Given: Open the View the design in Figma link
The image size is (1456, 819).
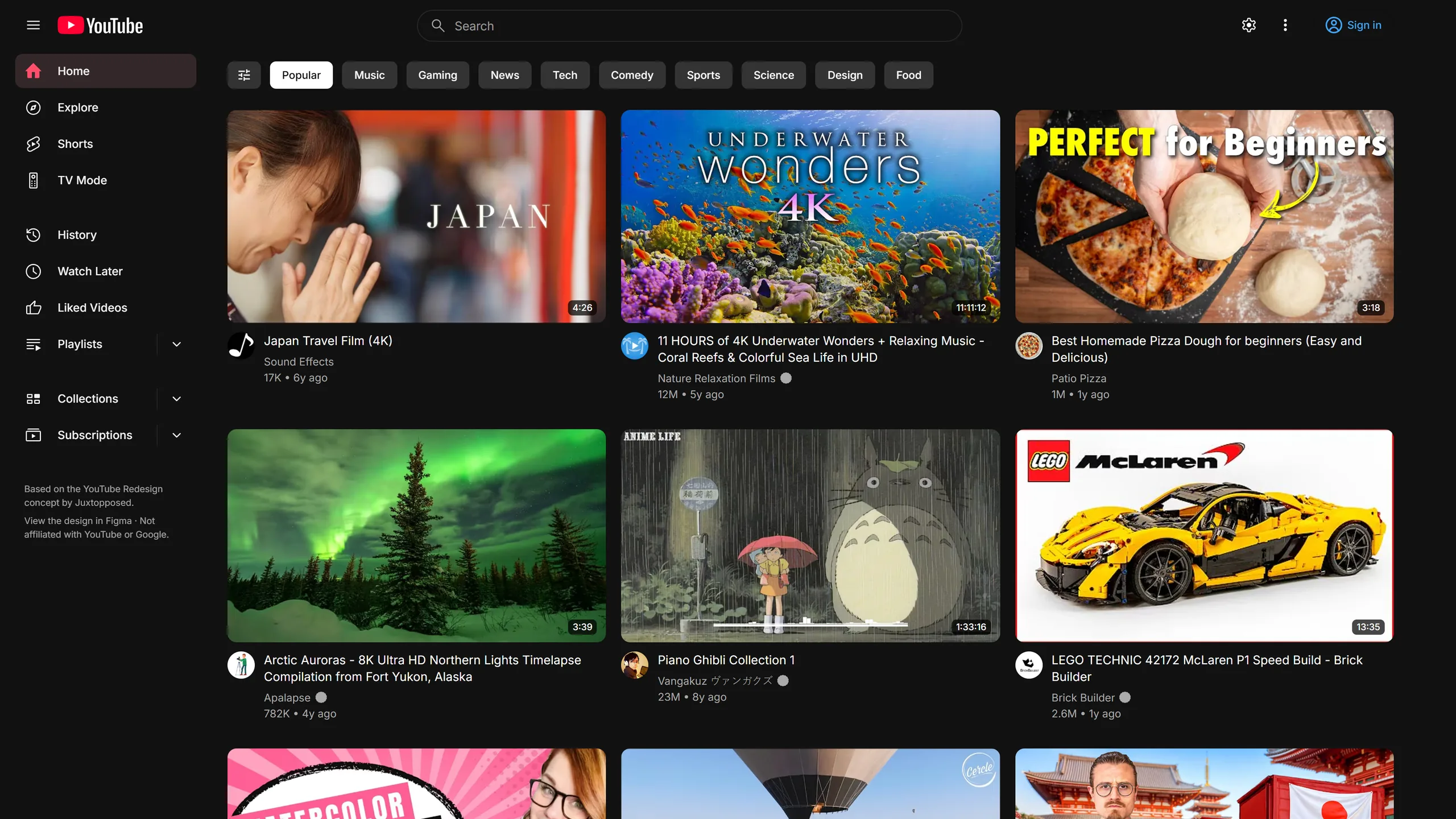Looking at the screenshot, I should 78,521.
